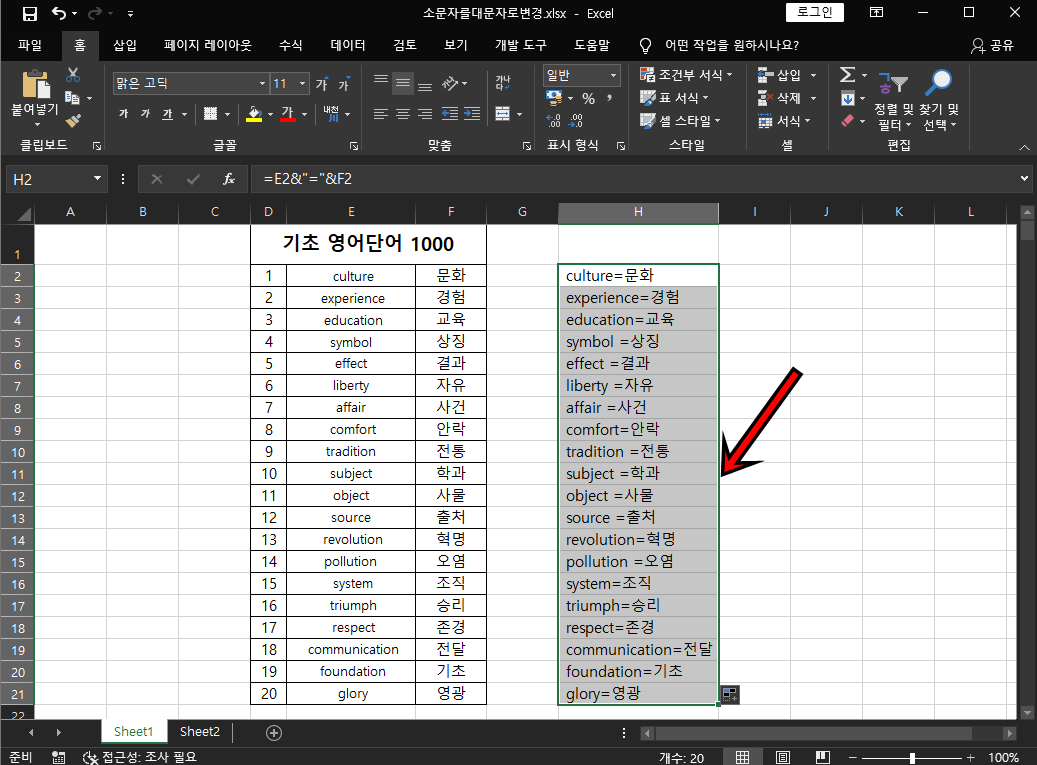The image size is (1037, 765).
Task: Click the Auto Fill Options icon below H21
Action: click(729, 694)
